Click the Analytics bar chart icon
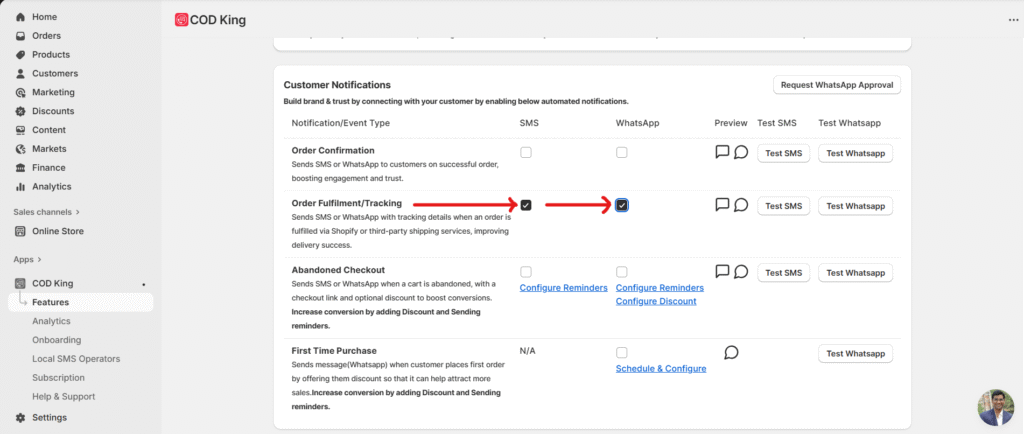This screenshot has width=1024, height=434. pyautogui.click(x=21, y=187)
